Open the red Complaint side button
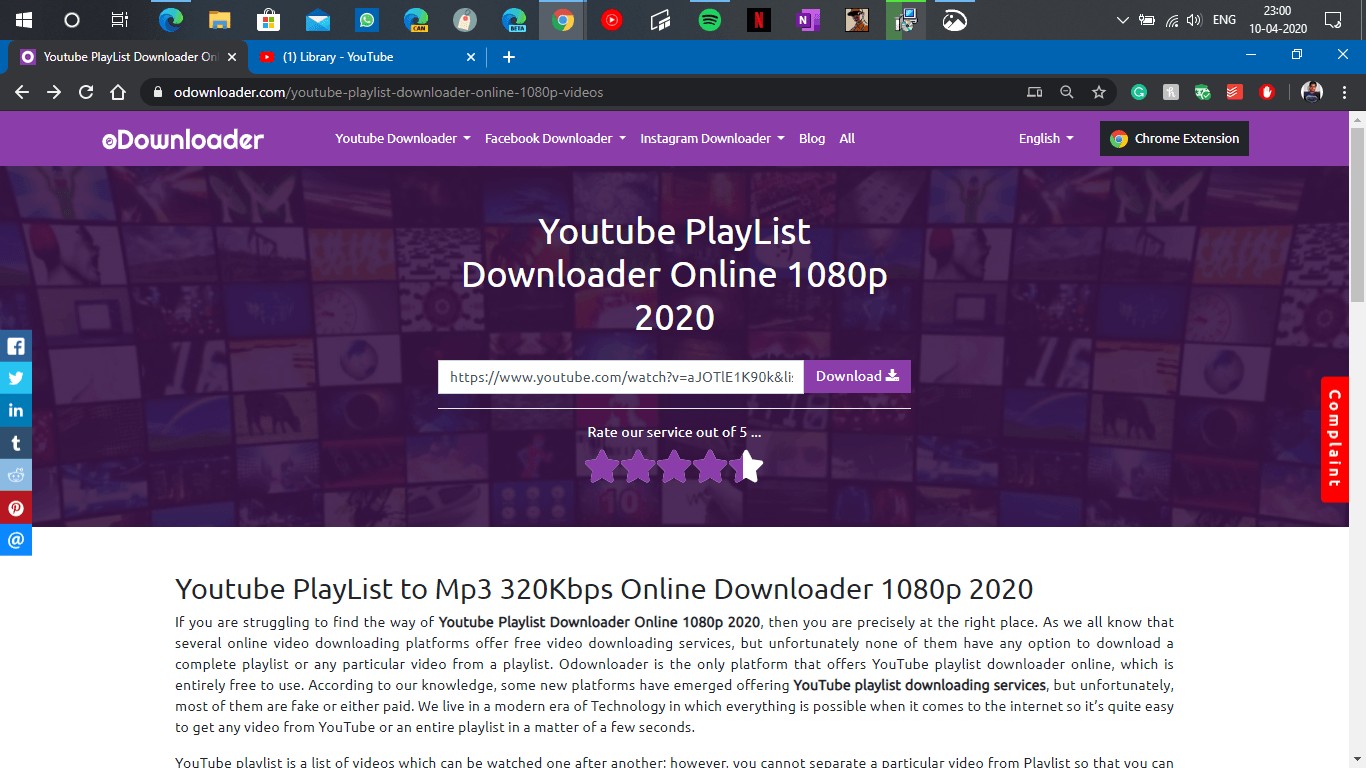 pos(1334,439)
